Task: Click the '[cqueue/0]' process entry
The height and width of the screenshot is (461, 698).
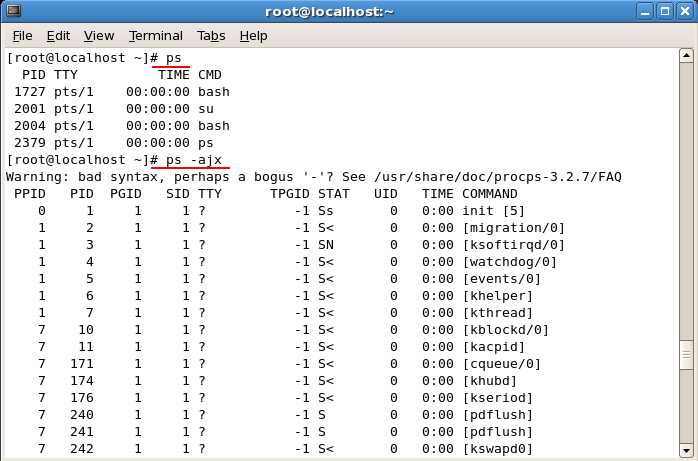Action: click(502, 364)
